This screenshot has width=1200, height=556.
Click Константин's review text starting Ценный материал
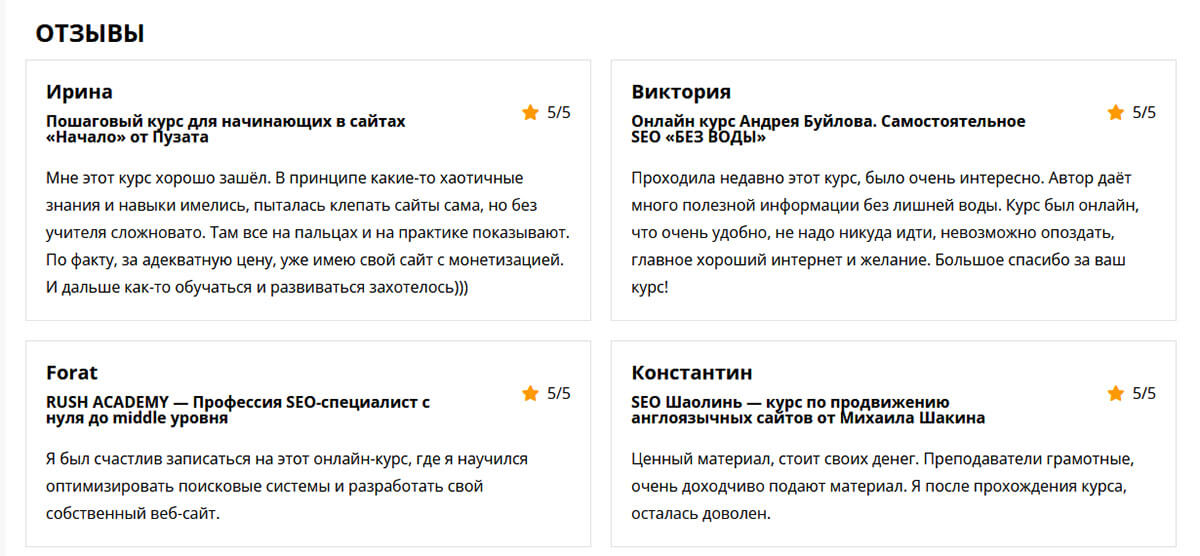(x=882, y=486)
